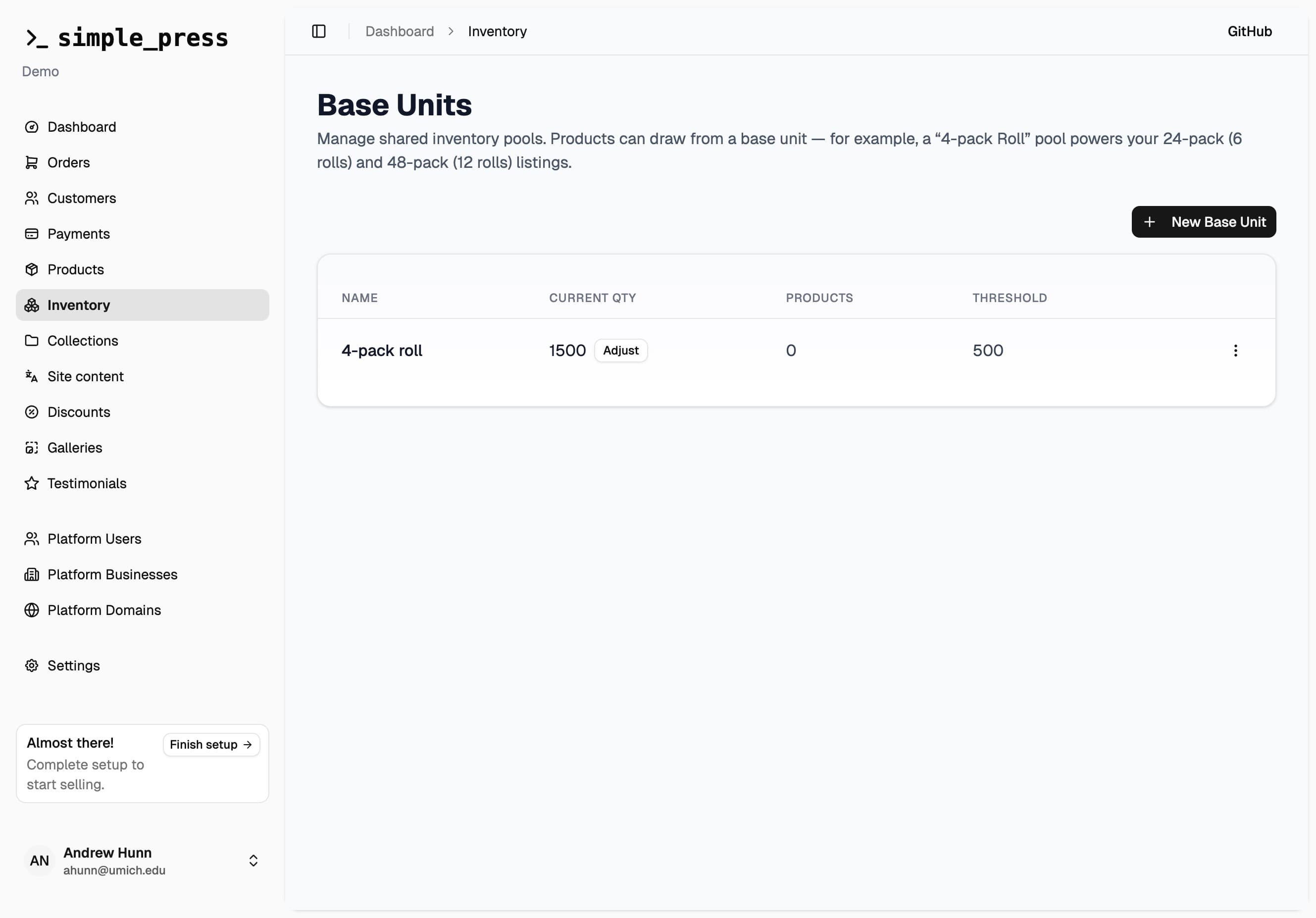Click the Finish setup button
Viewport: 1316px width, 918px height.
point(211,744)
